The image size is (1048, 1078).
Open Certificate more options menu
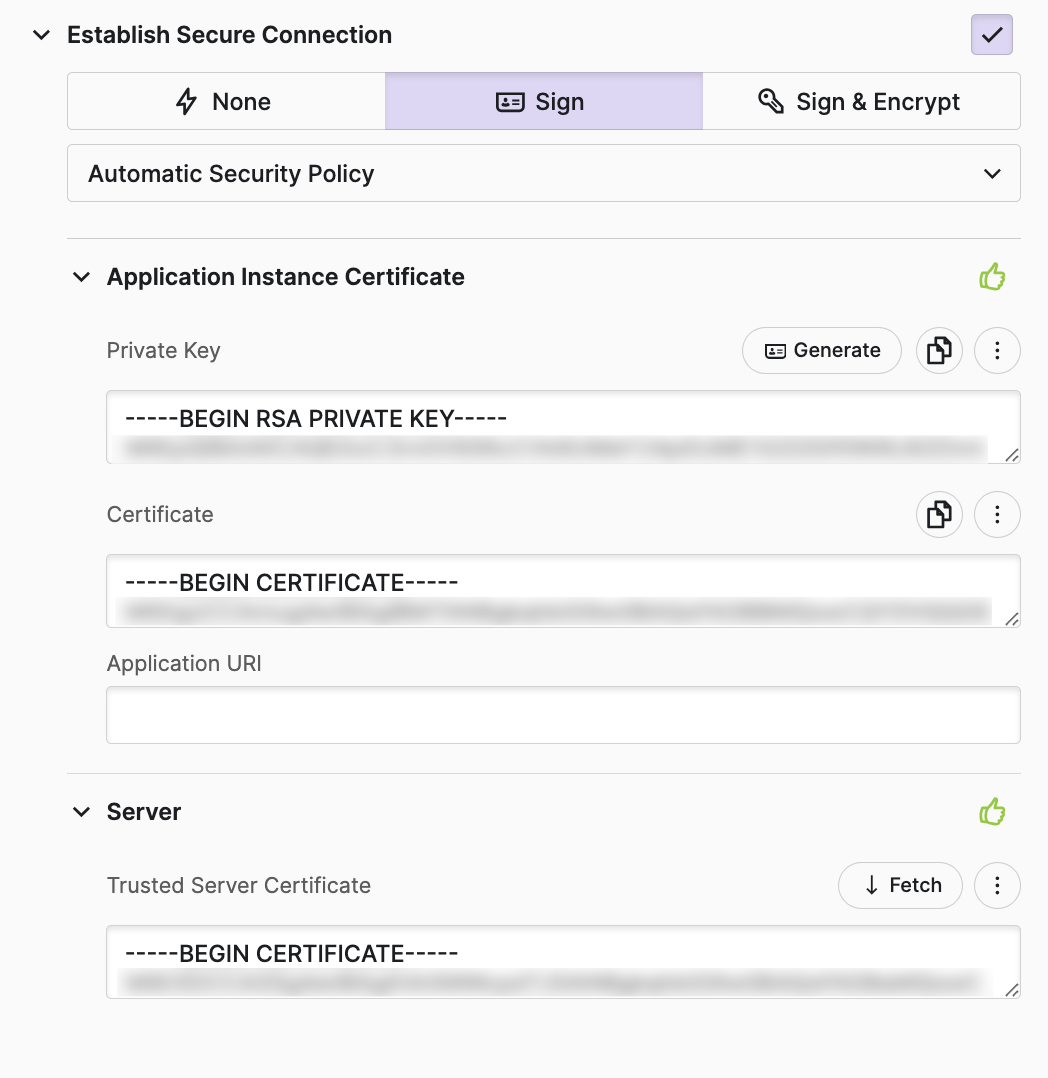click(x=997, y=515)
